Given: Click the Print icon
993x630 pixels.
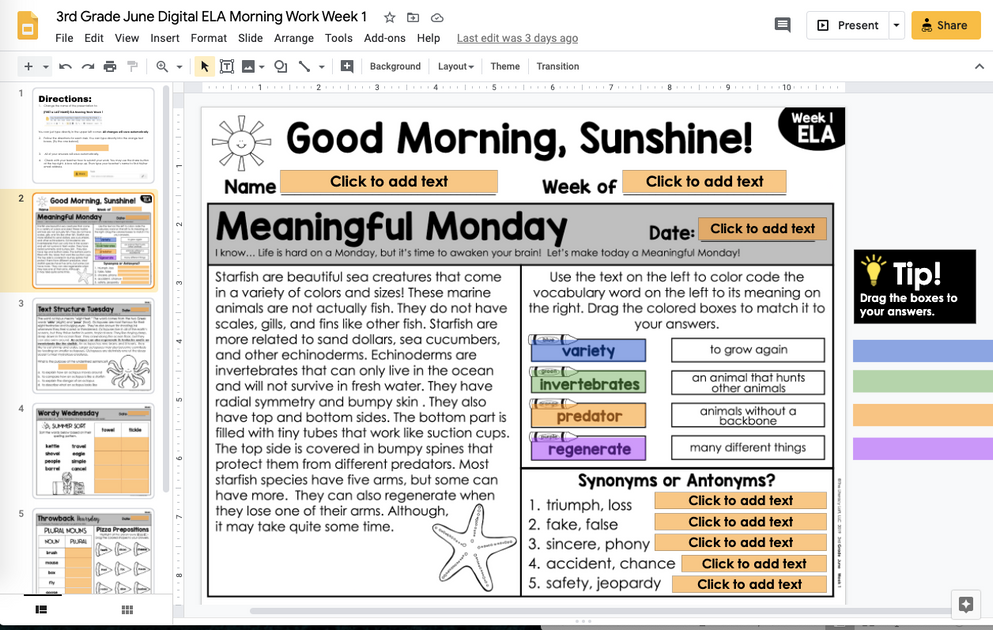Looking at the screenshot, I should [107, 66].
